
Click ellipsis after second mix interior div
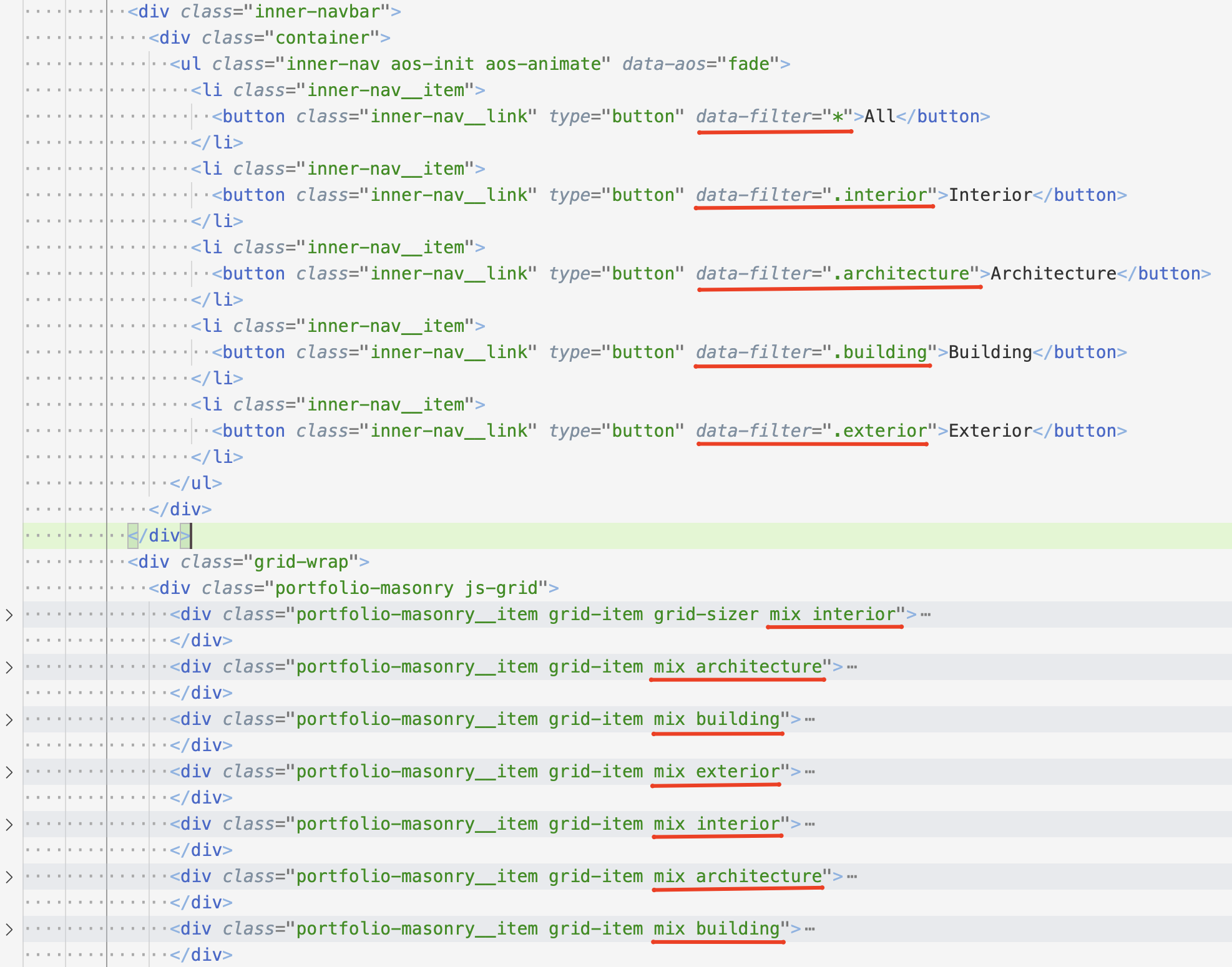(809, 825)
